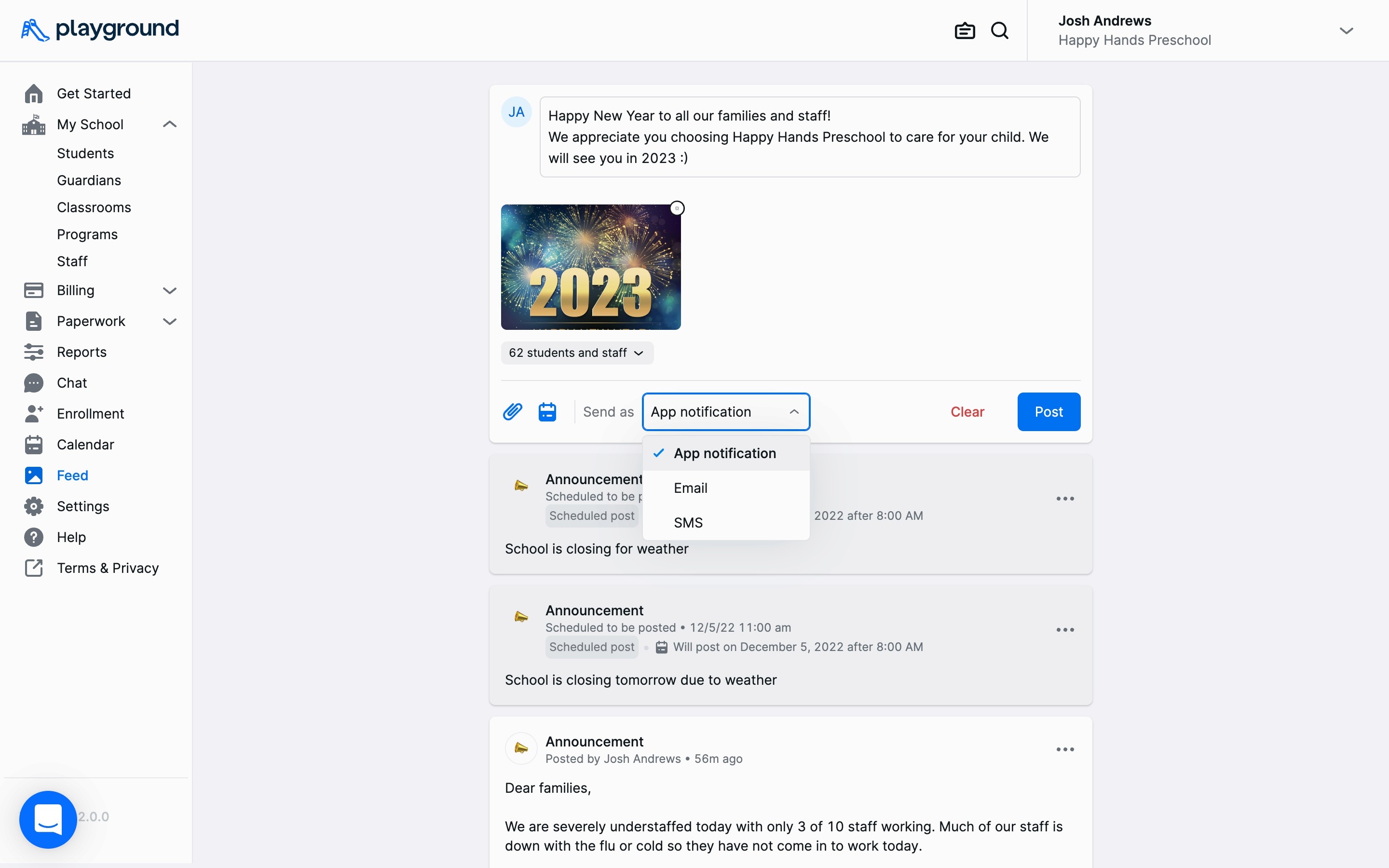Click into the Happy New Year message box
The height and width of the screenshot is (868, 1389).
click(809, 137)
